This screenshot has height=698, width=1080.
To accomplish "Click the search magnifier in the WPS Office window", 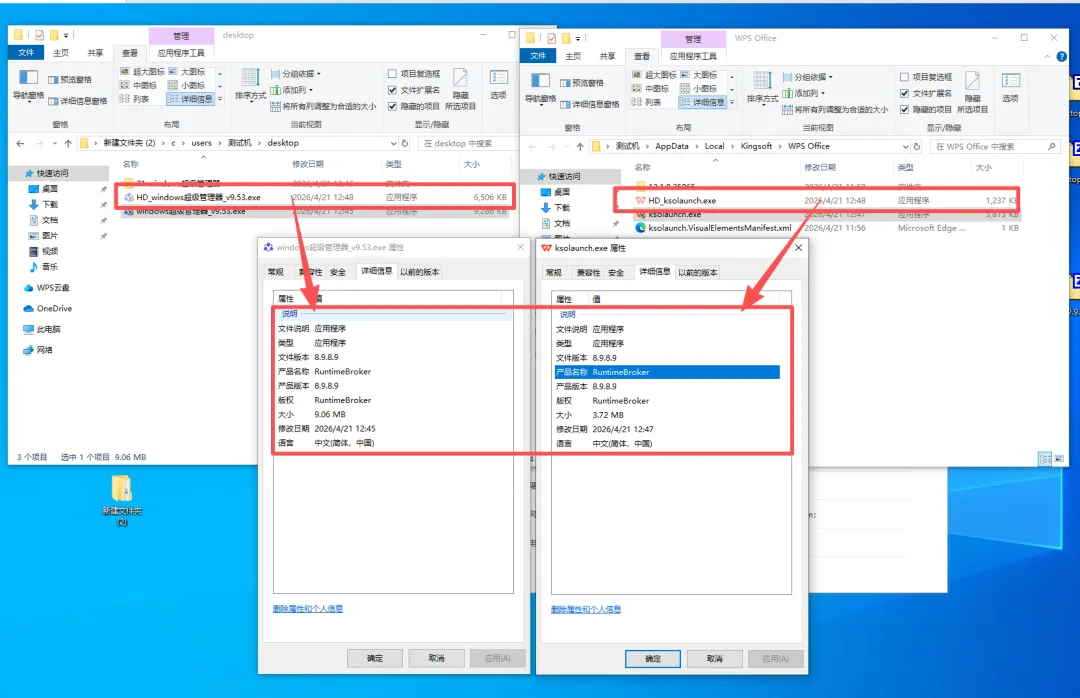I will point(1051,146).
